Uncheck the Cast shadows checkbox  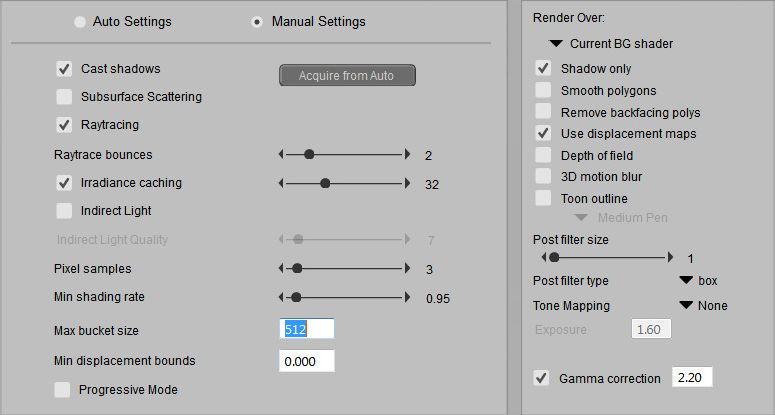click(64, 69)
